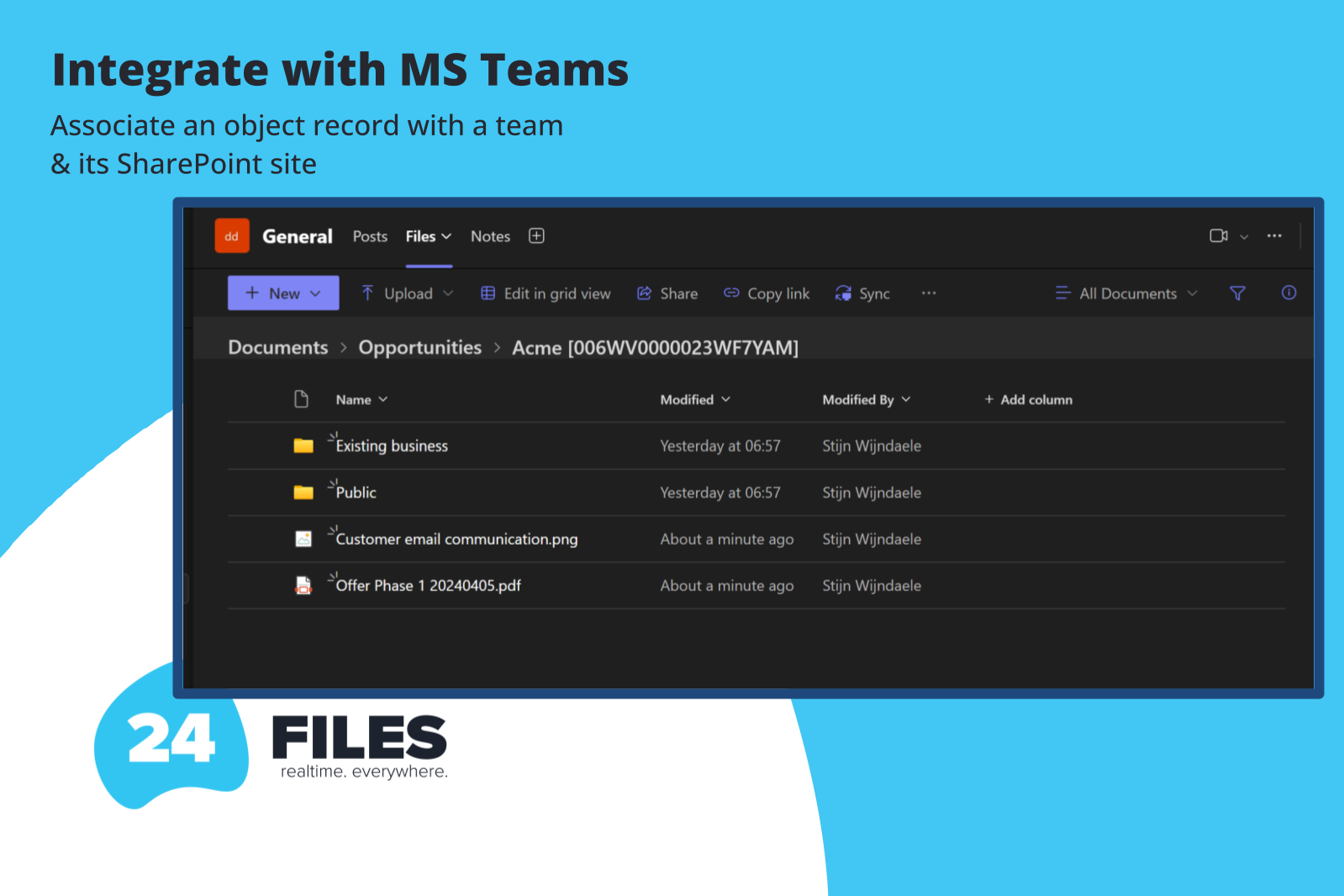Open the Offer Phase 1 PDF file icon

point(303,586)
